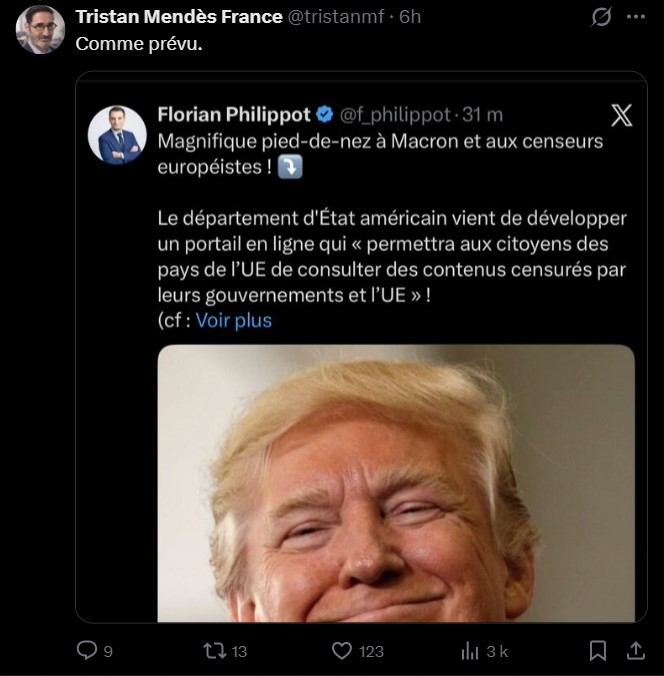
Task: Open the reply speech bubble icon
Action: [x=88, y=650]
